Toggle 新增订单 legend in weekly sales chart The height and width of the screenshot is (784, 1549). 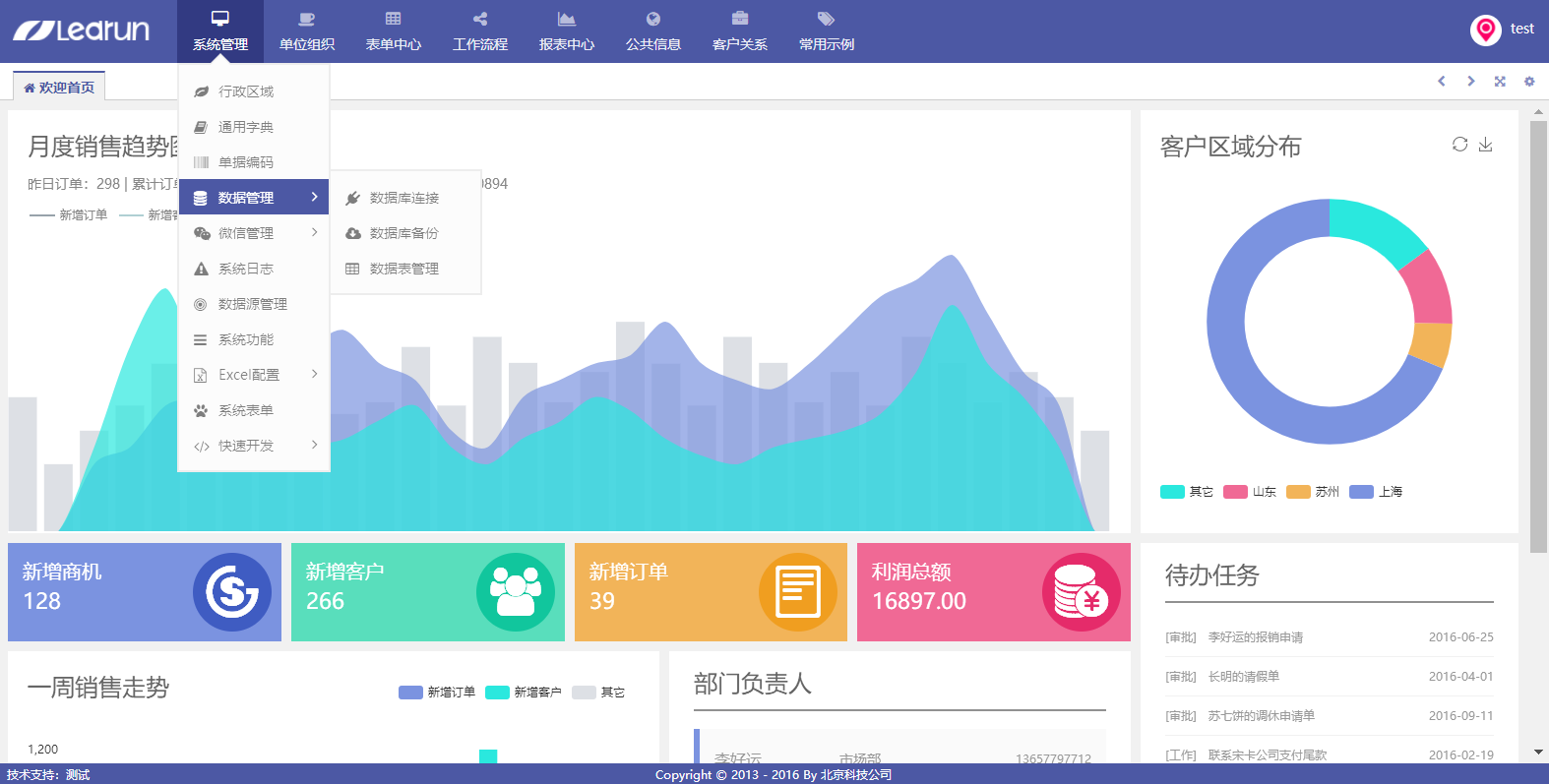click(x=437, y=693)
